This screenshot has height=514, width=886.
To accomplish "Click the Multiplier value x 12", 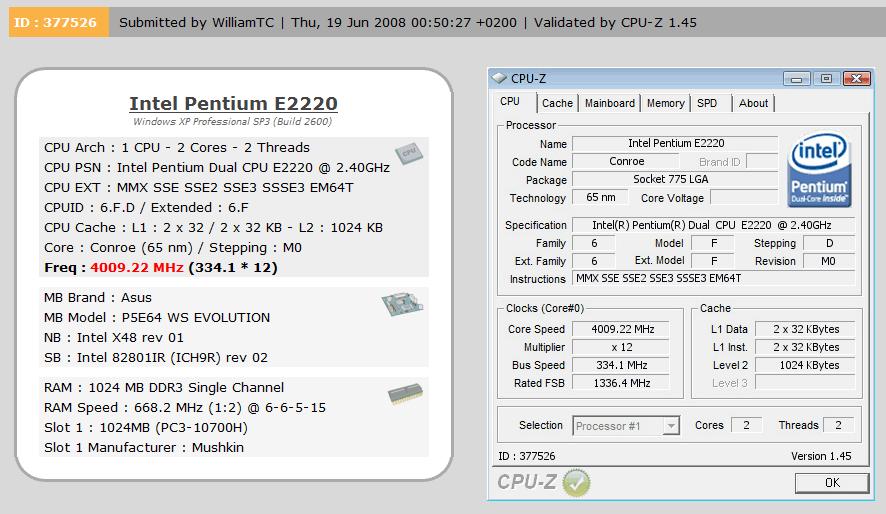I will 622,347.
